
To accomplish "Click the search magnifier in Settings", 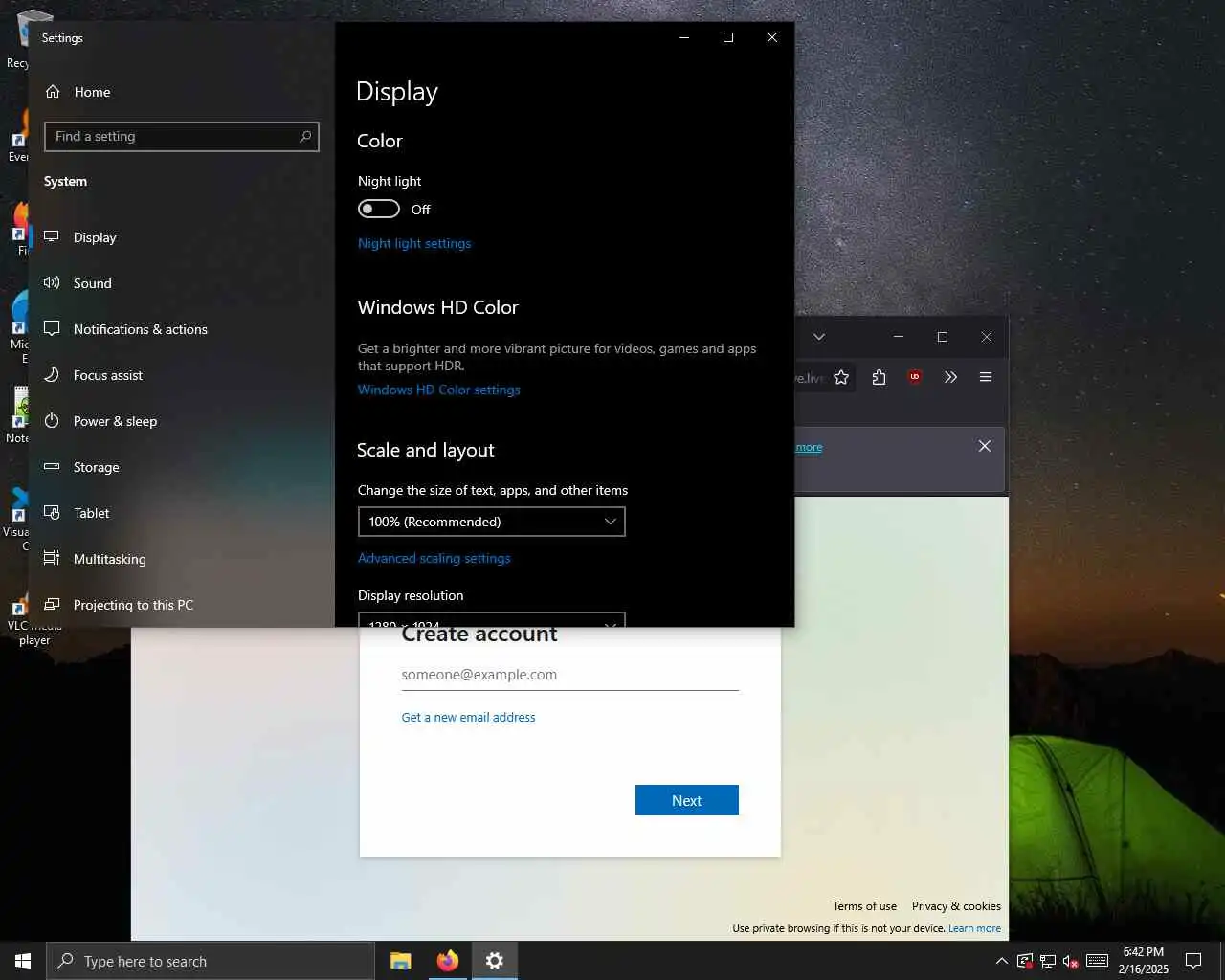I will pos(305,137).
